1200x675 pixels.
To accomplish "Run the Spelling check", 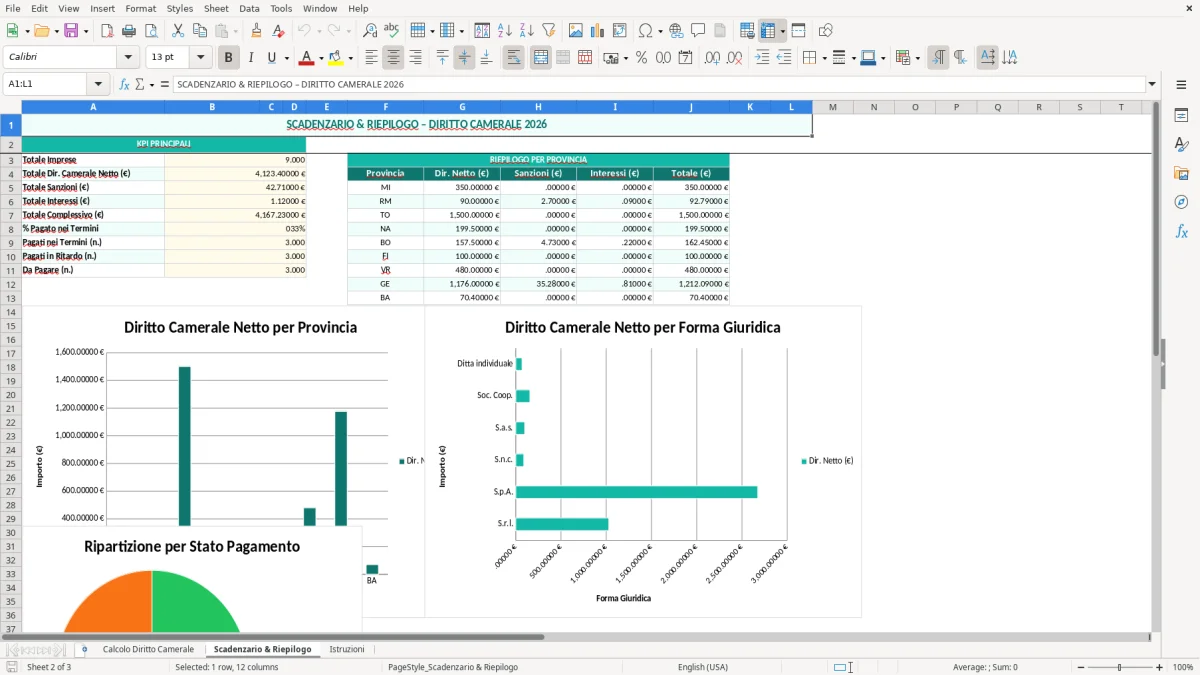I will pyautogui.click(x=392, y=31).
